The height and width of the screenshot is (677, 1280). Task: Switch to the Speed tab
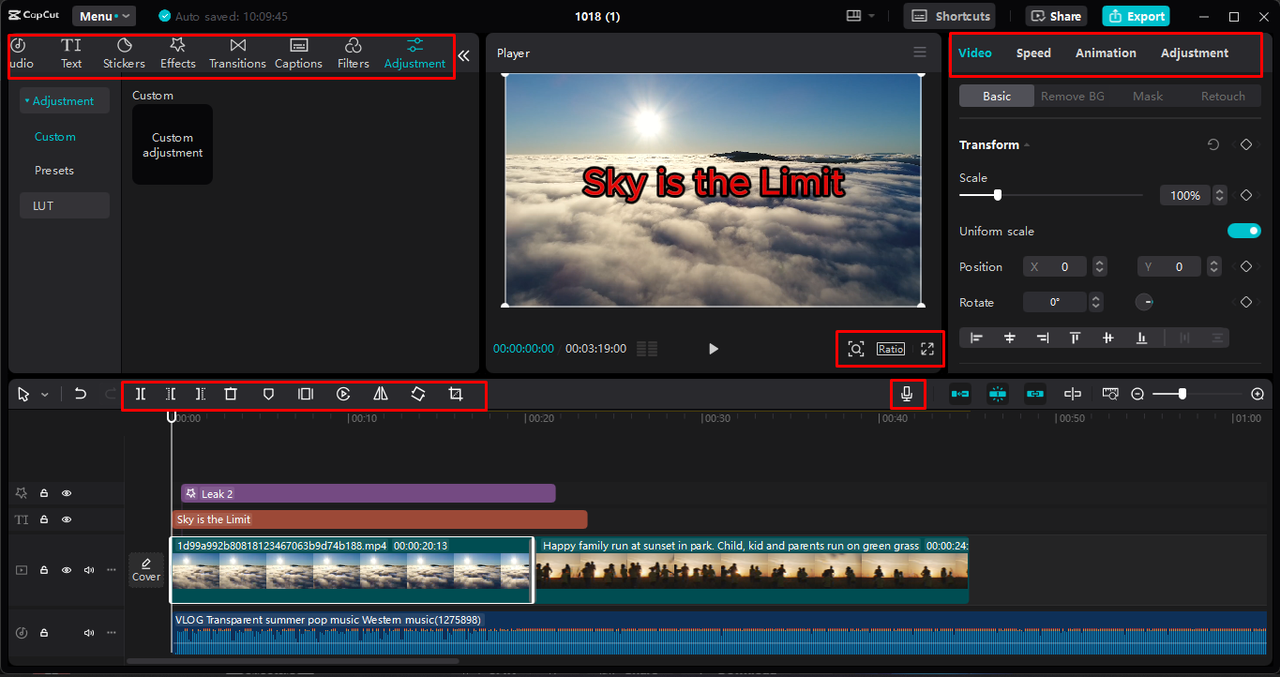(x=1033, y=53)
